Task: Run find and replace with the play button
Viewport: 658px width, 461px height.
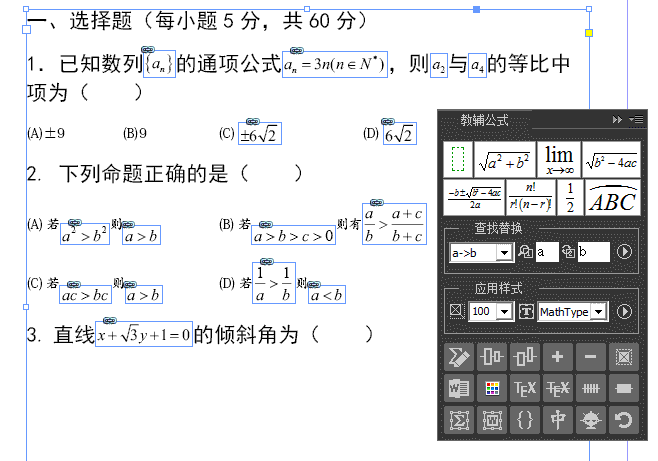Action: tap(626, 252)
